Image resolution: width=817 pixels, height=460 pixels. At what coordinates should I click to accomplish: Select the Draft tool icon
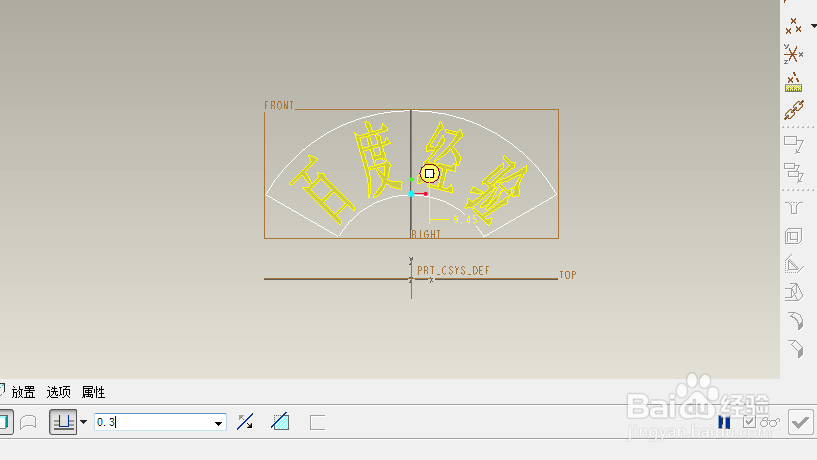point(794,292)
